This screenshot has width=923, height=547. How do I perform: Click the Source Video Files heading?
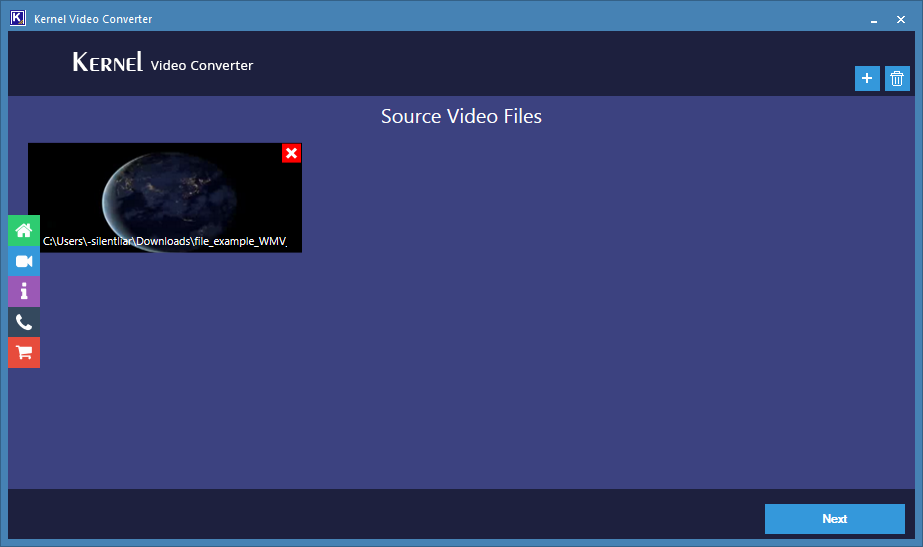click(x=461, y=117)
